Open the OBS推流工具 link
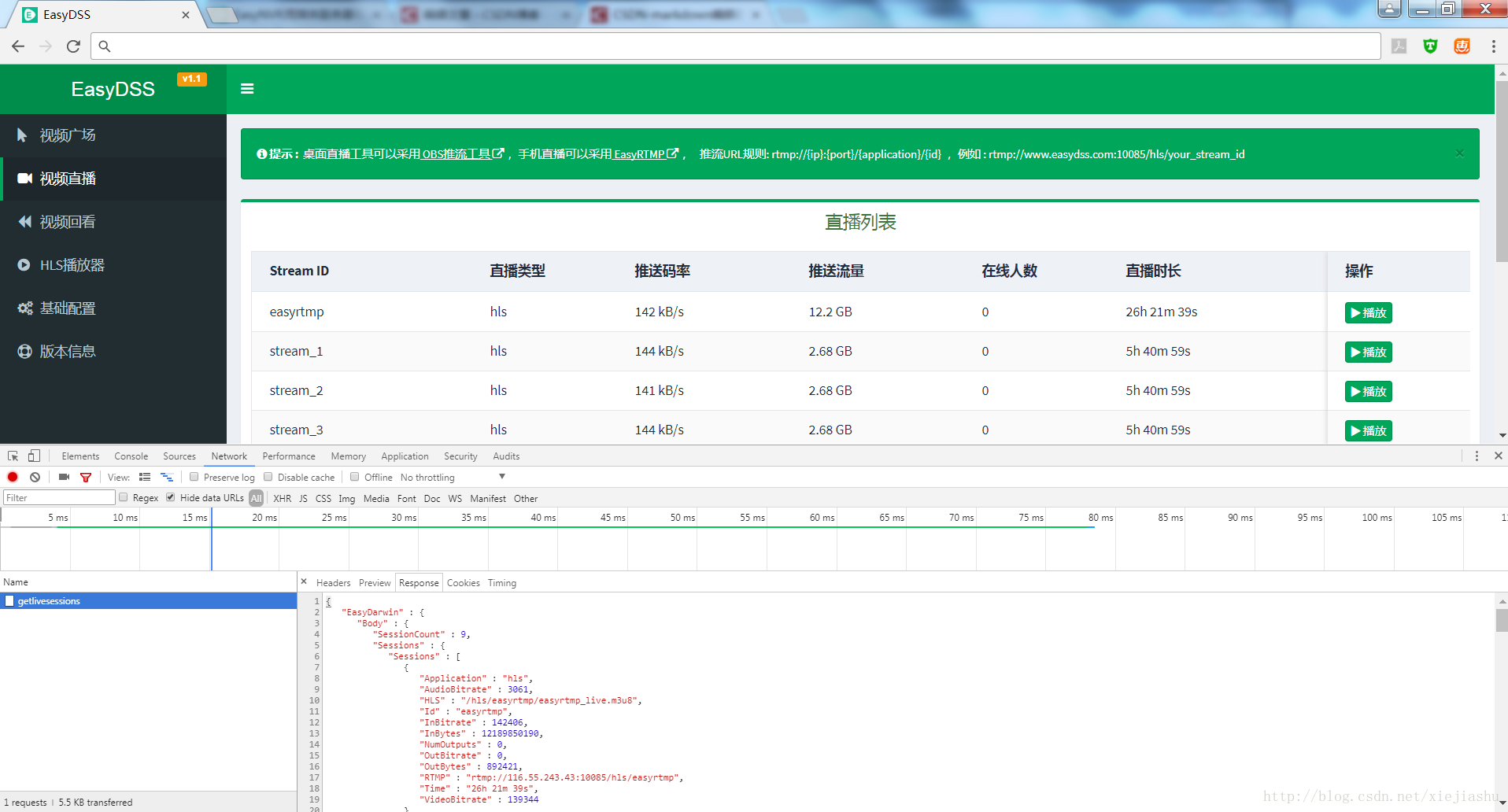 462,154
